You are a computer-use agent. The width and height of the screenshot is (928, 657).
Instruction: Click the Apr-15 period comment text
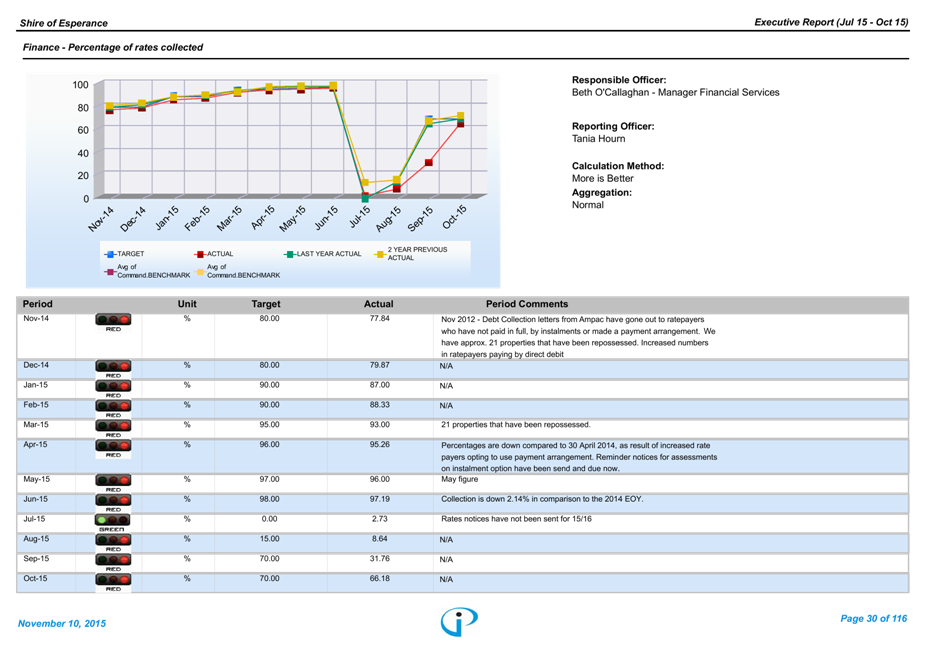(577, 457)
